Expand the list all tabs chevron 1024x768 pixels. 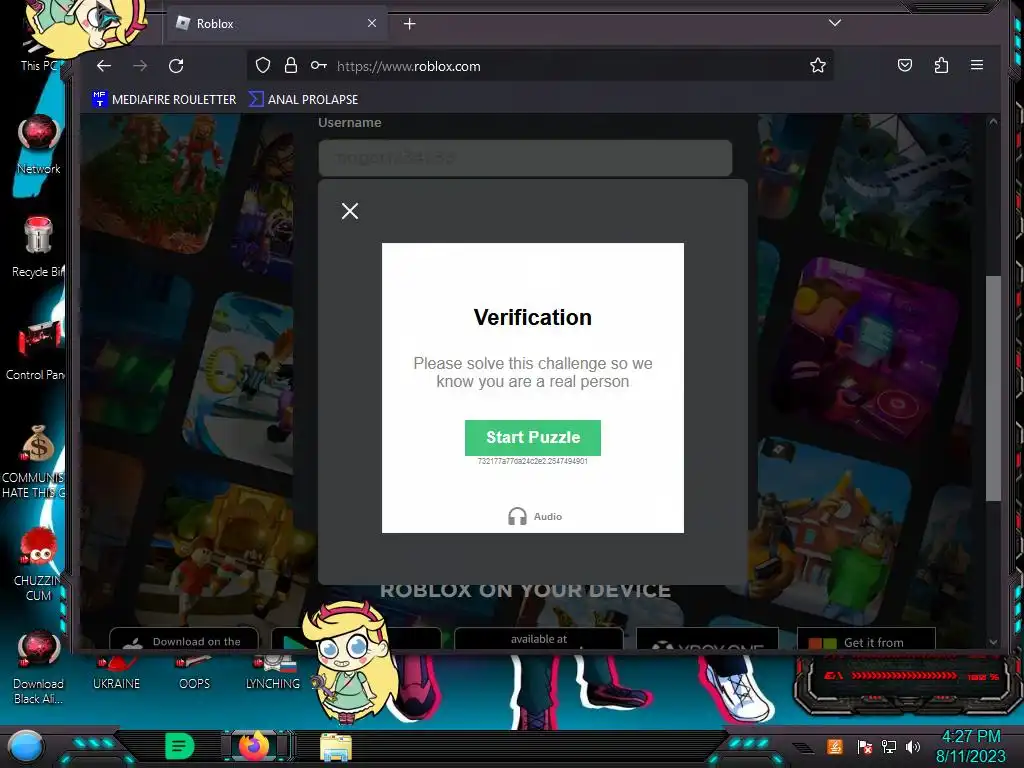pyautogui.click(x=835, y=23)
